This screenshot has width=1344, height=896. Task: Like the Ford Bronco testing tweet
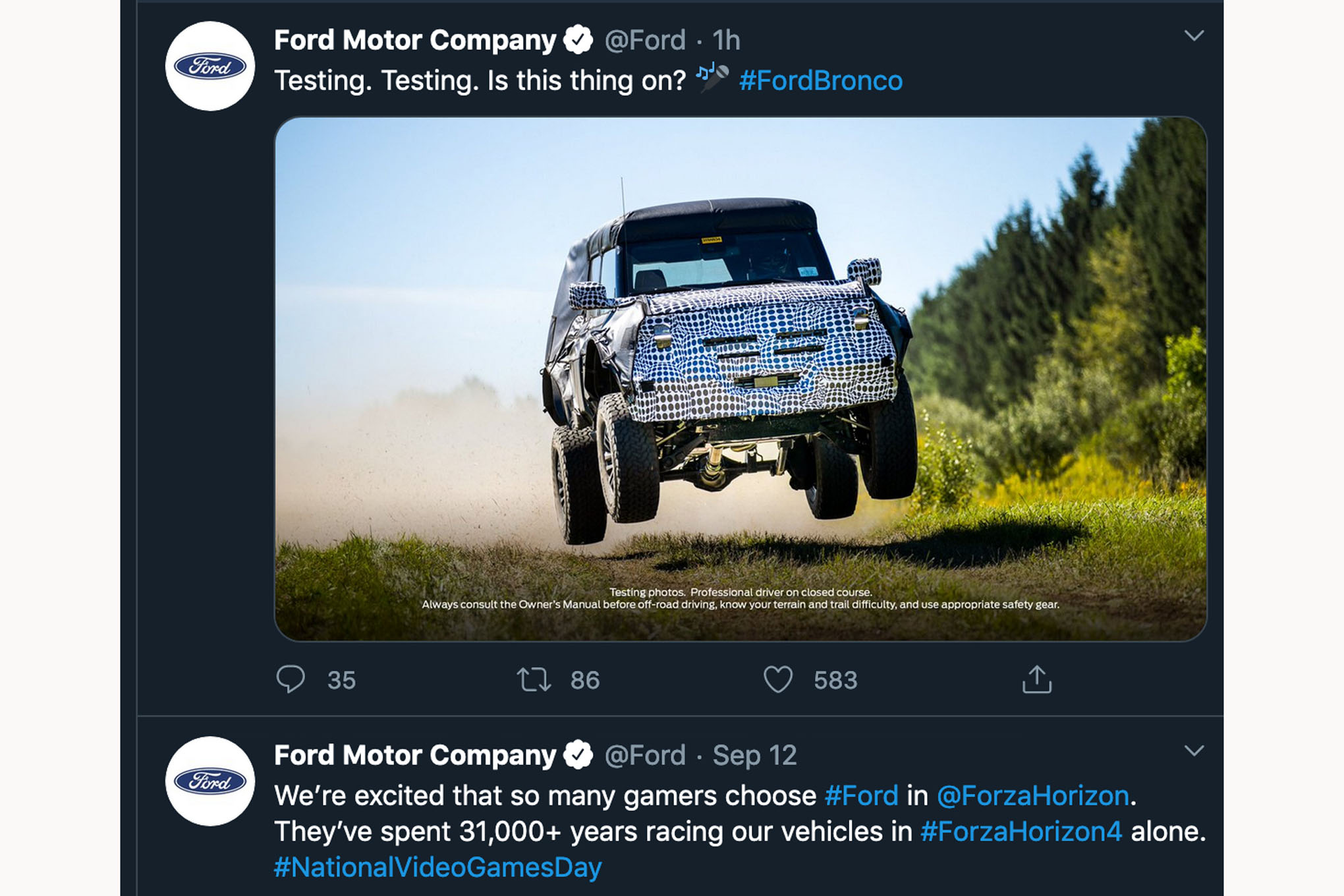click(777, 679)
